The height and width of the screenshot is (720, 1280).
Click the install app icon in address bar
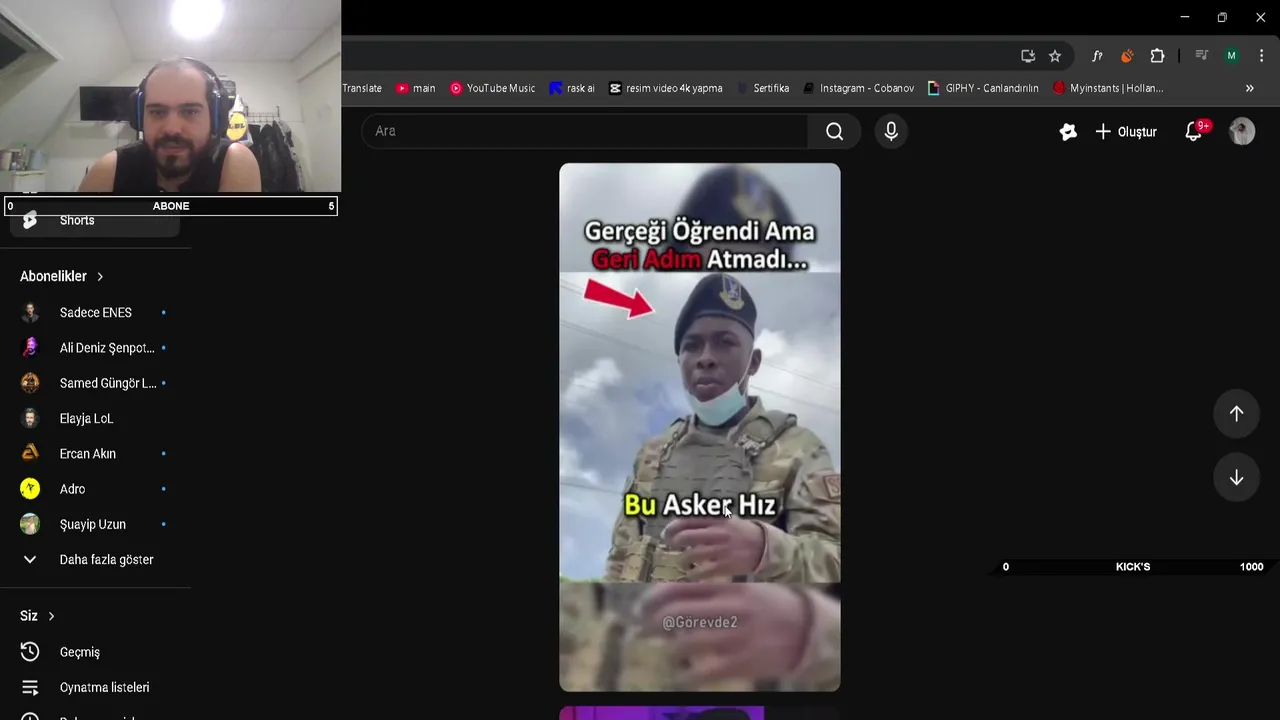tap(1028, 56)
